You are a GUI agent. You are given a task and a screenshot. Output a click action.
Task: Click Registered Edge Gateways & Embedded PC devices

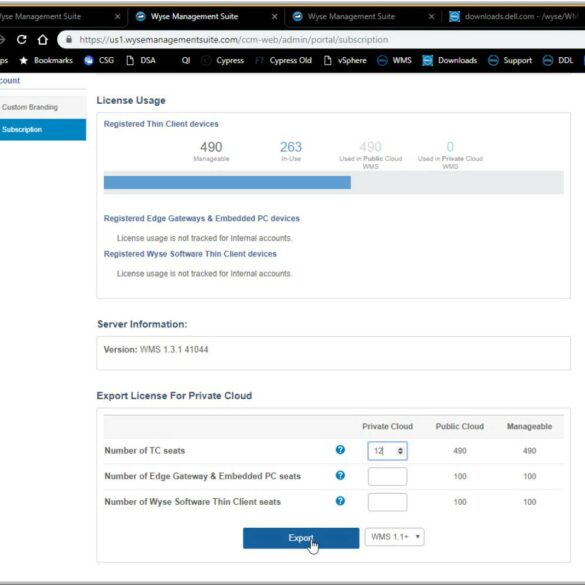[x=201, y=218]
